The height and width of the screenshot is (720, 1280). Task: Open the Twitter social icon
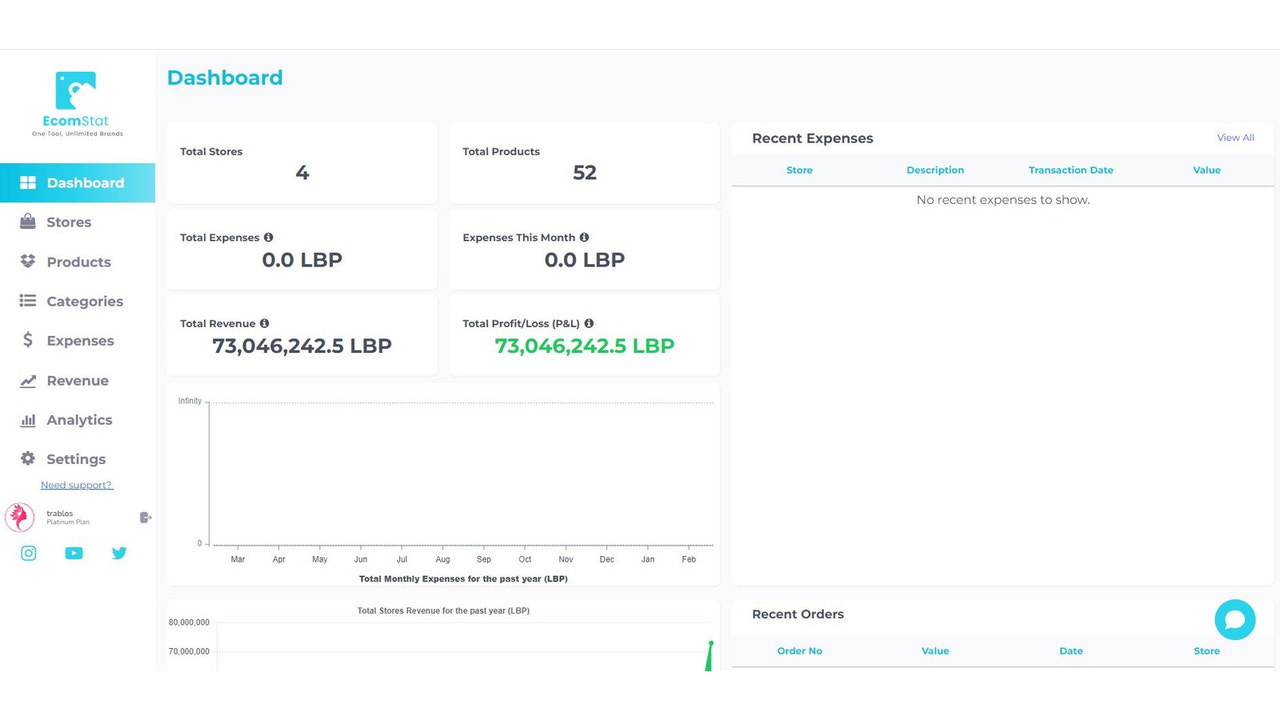pos(119,553)
